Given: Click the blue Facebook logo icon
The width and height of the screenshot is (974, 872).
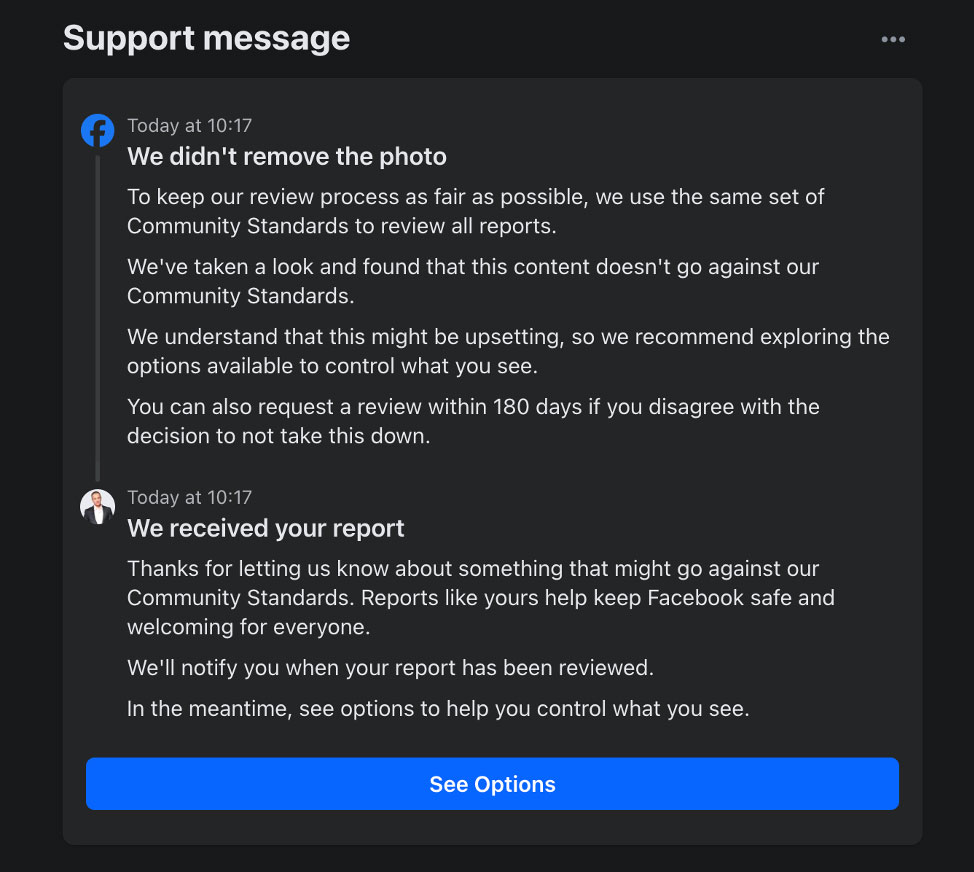Looking at the screenshot, I should point(97,131).
